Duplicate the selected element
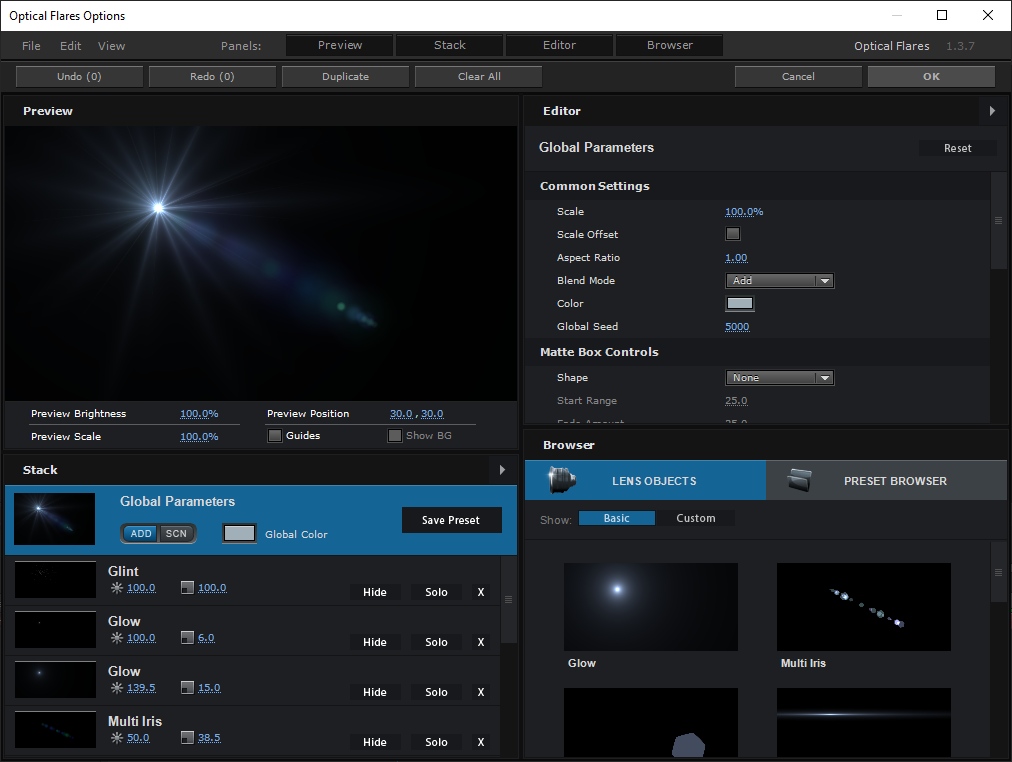This screenshot has height=762, width=1012. 345,76
